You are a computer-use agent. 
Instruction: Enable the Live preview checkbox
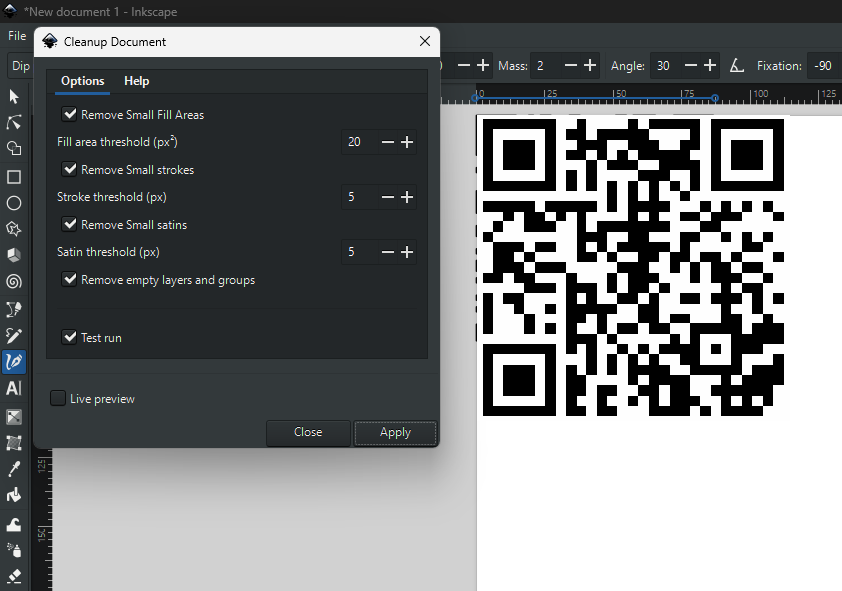point(58,398)
